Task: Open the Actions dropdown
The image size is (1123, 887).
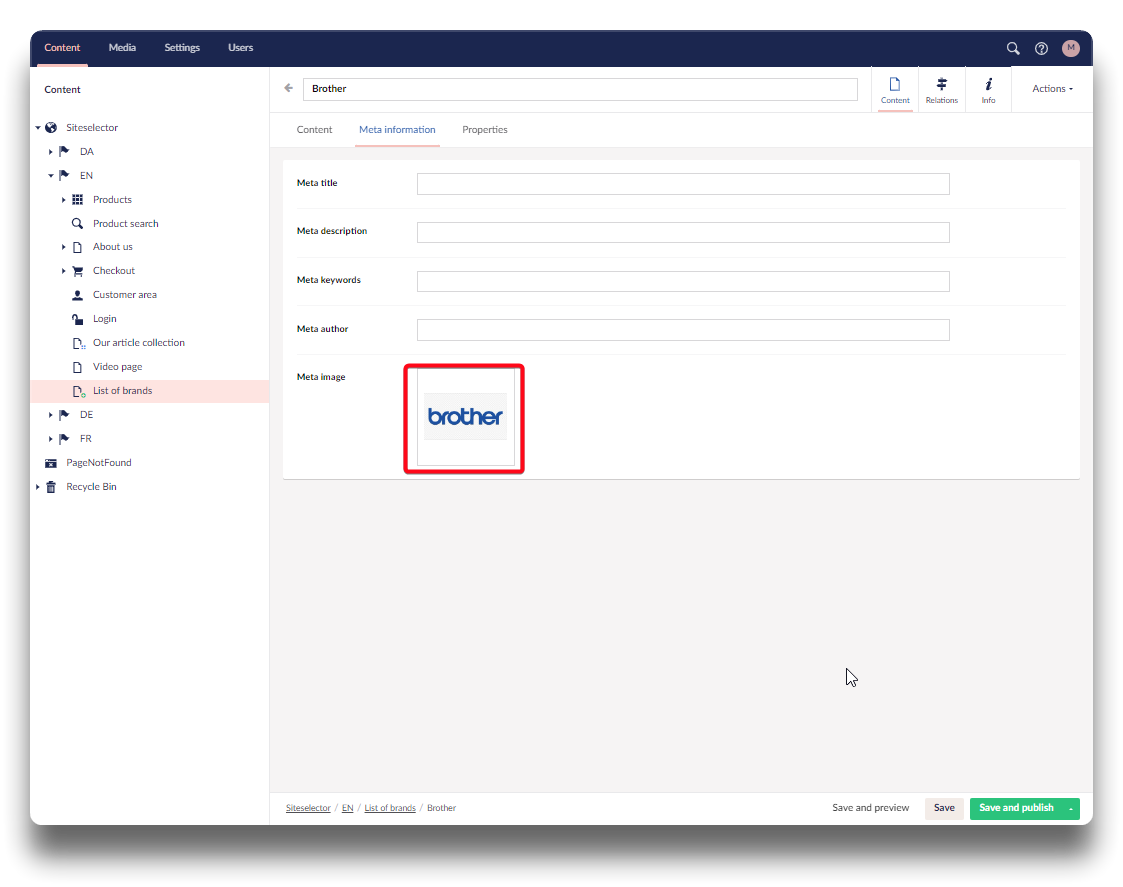Action: tap(1052, 89)
